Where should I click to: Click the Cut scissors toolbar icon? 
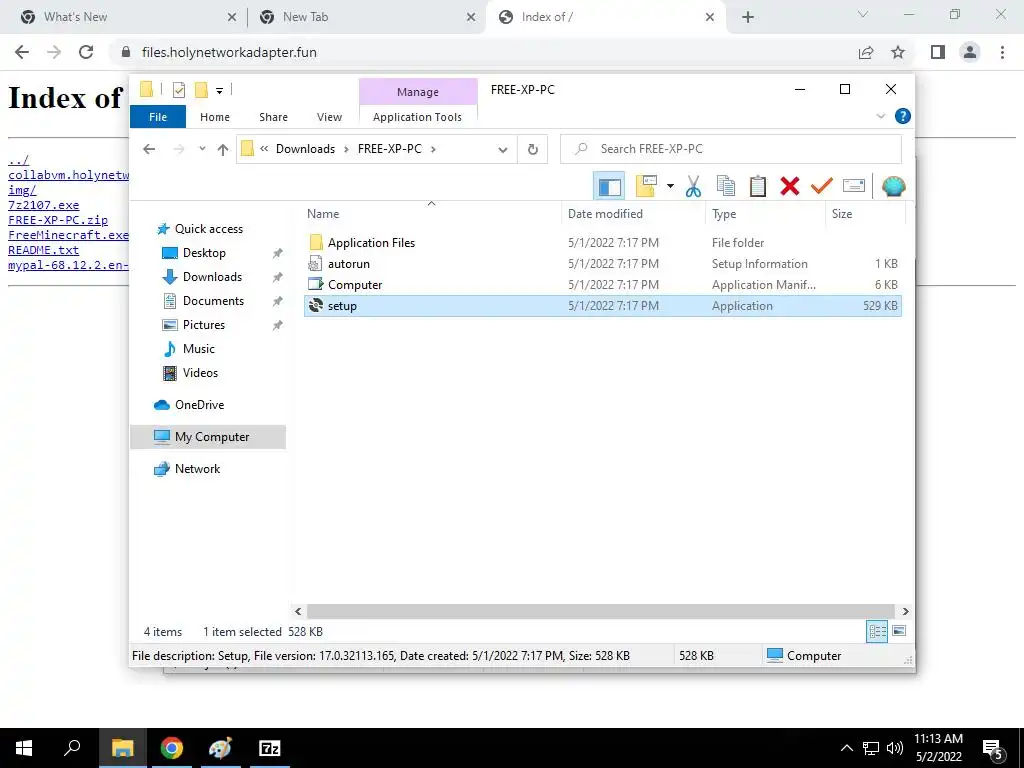point(693,187)
